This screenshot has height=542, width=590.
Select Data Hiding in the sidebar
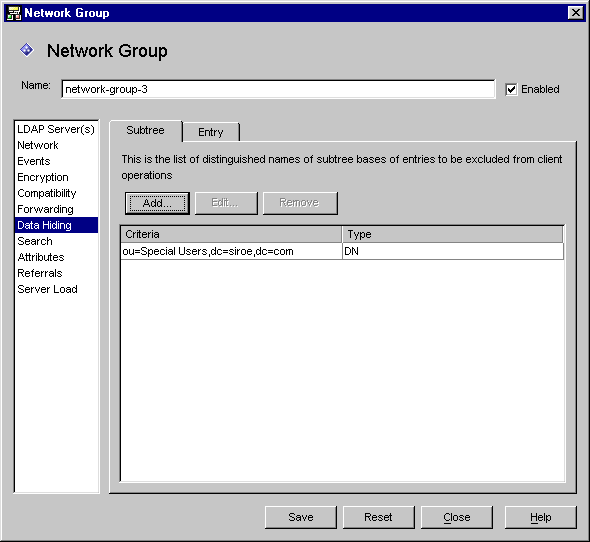[56, 225]
